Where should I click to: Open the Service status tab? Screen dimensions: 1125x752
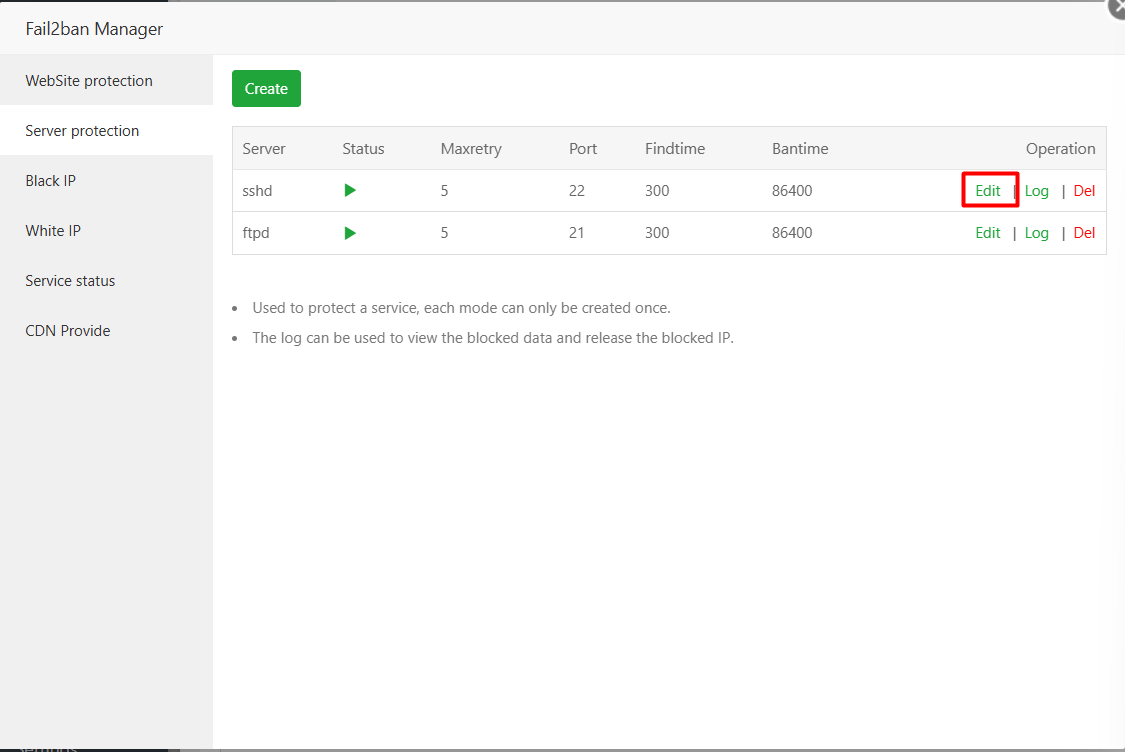[70, 281]
